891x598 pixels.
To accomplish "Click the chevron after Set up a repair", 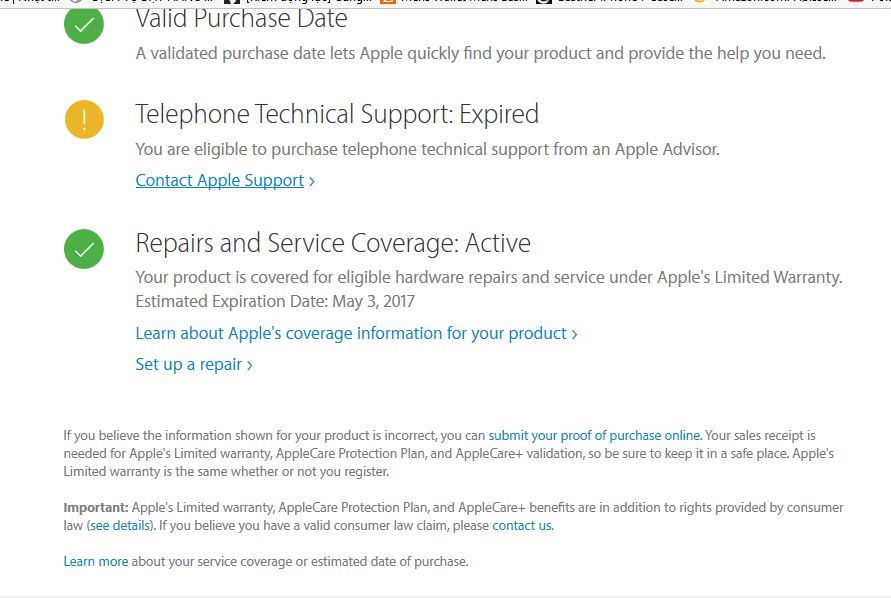I will coord(250,365).
